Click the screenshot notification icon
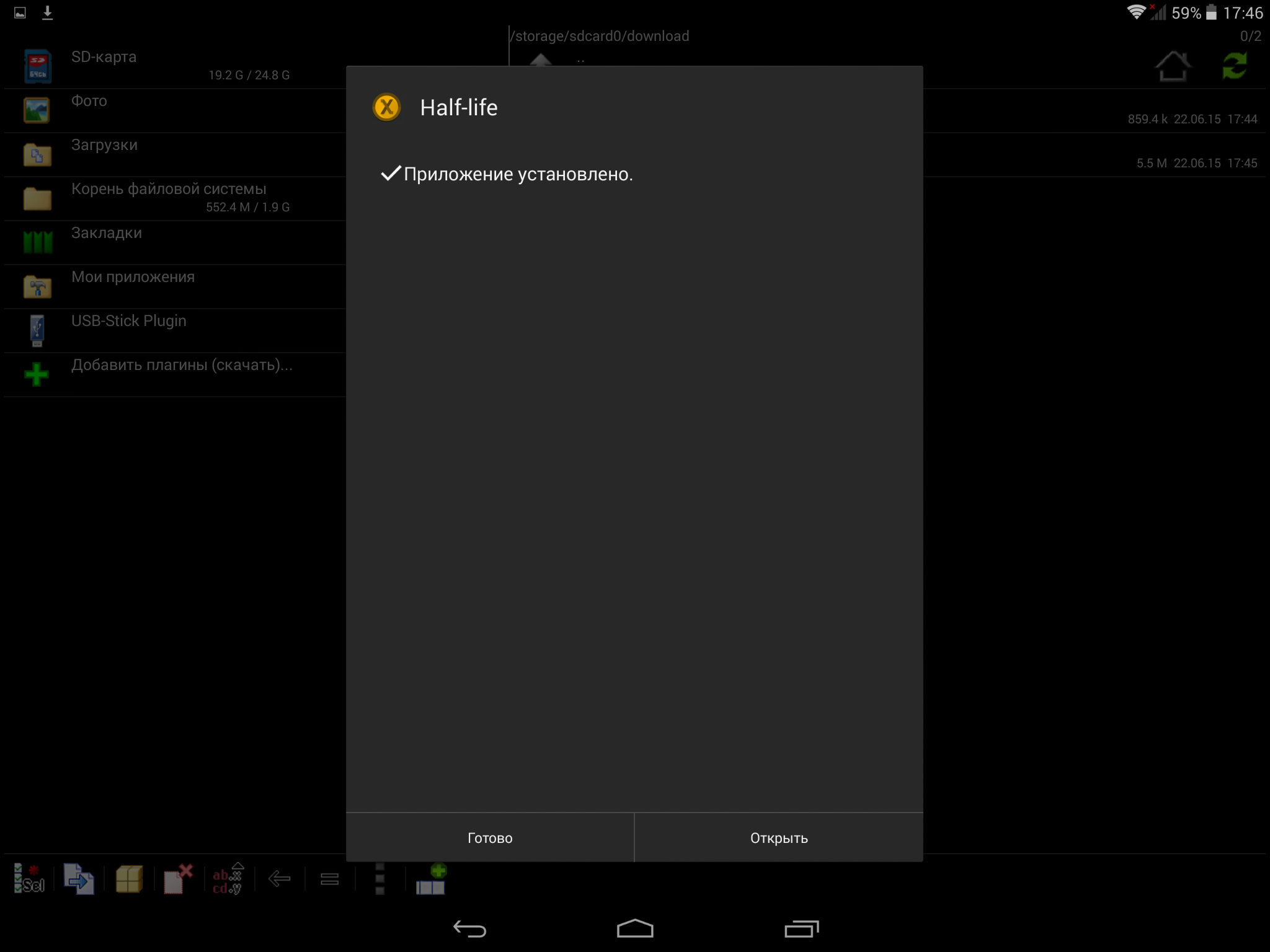The image size is (1270, 952). [x=20, y=12]
